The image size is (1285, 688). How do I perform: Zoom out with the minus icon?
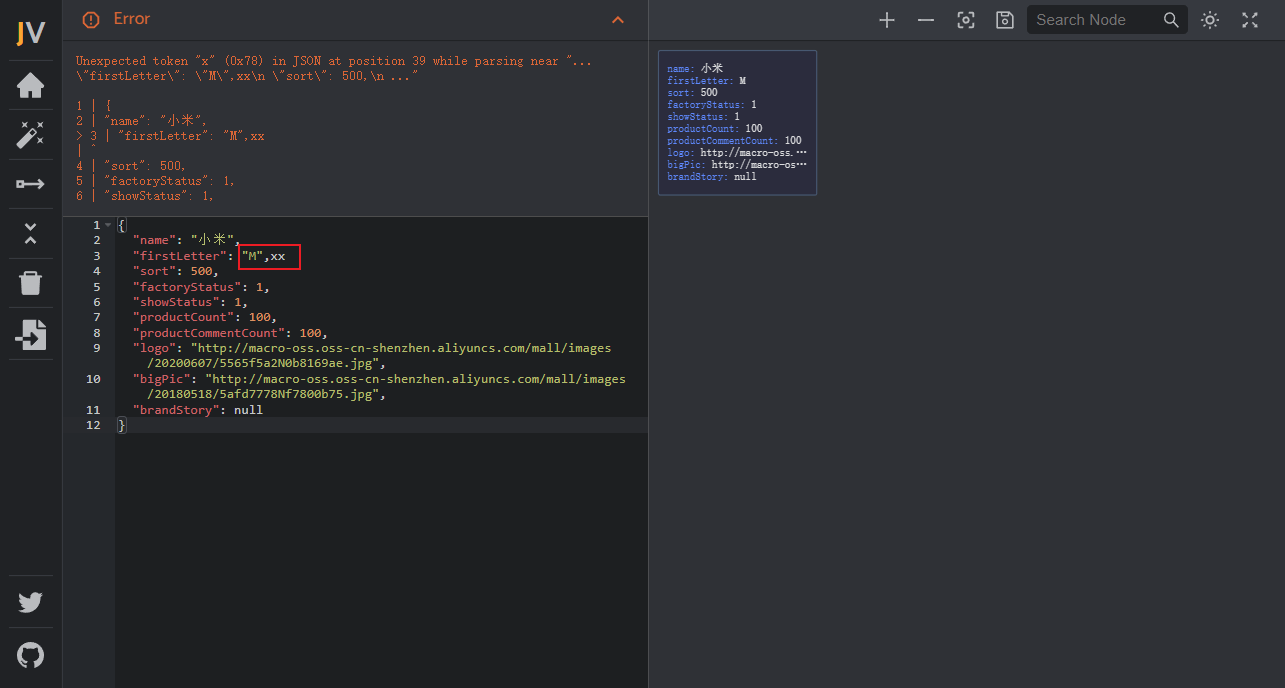click(926, 20)
